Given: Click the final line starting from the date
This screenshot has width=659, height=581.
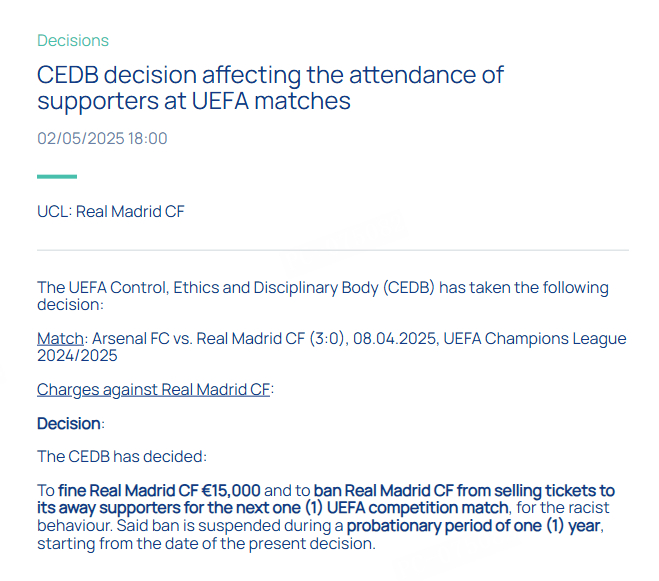Looking at the screenshot, I should click(x=206, y=544).
